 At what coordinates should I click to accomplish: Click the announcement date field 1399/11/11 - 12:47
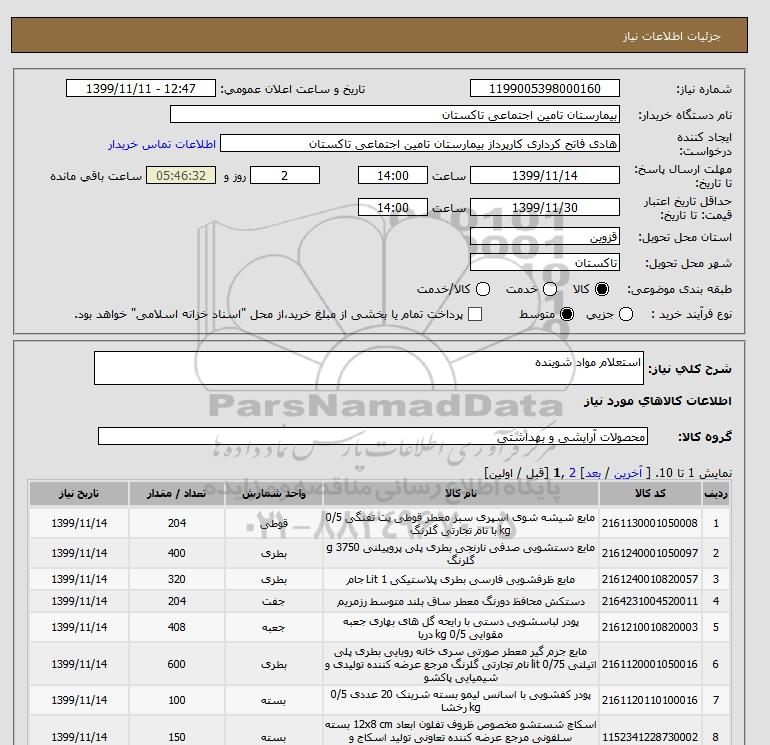(141, 88)
